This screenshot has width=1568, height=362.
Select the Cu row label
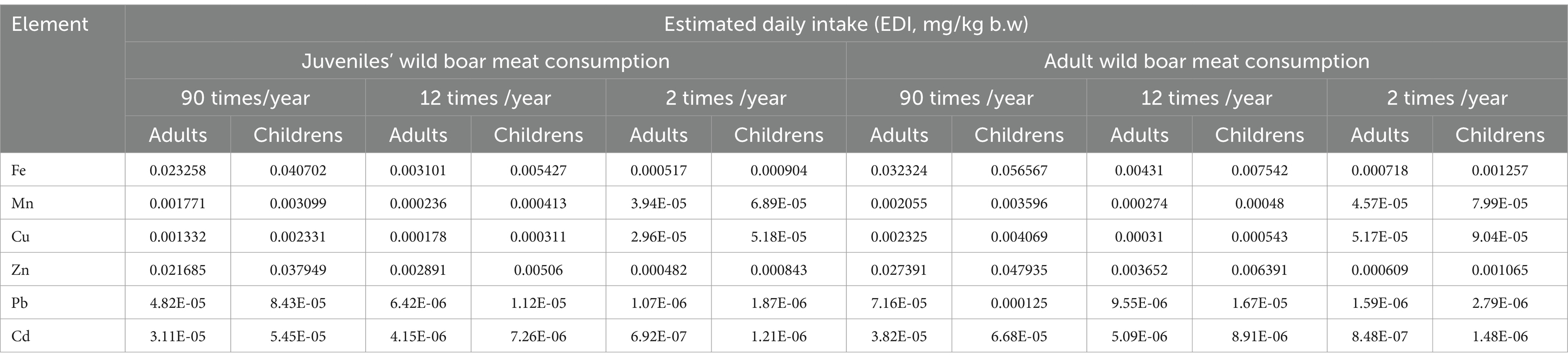62,236
